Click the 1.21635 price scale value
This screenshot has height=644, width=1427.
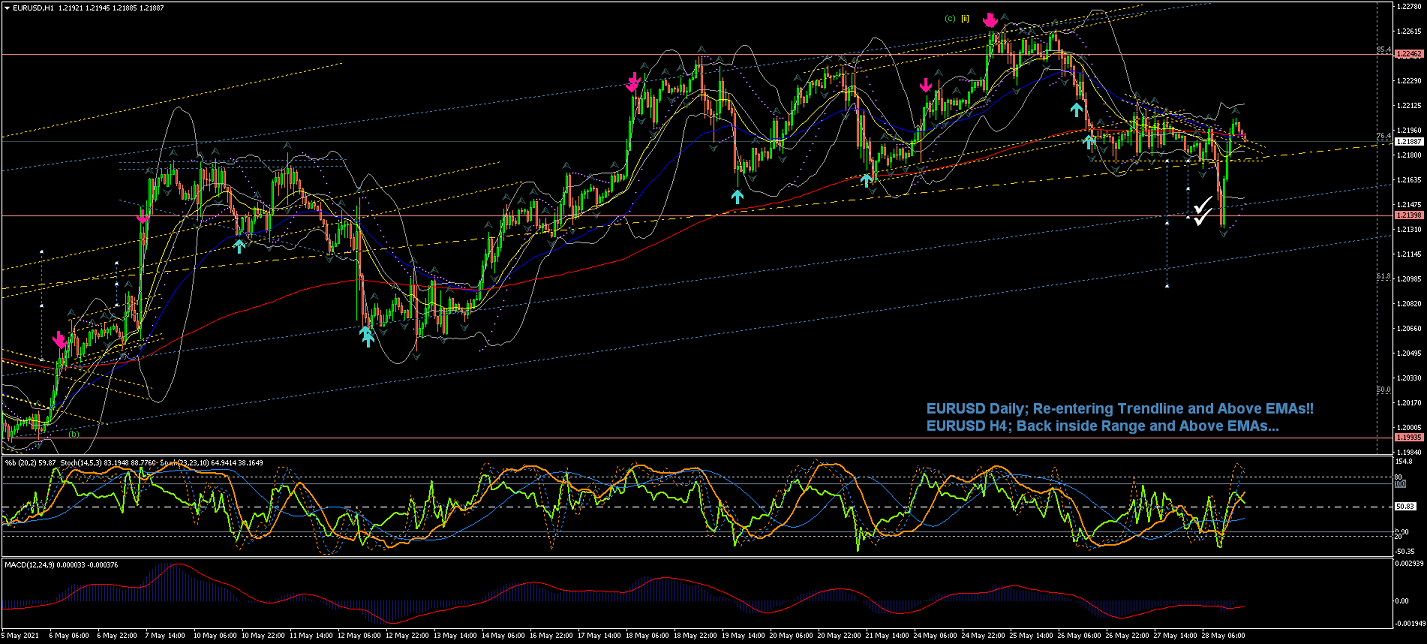tap(1408, 180)
